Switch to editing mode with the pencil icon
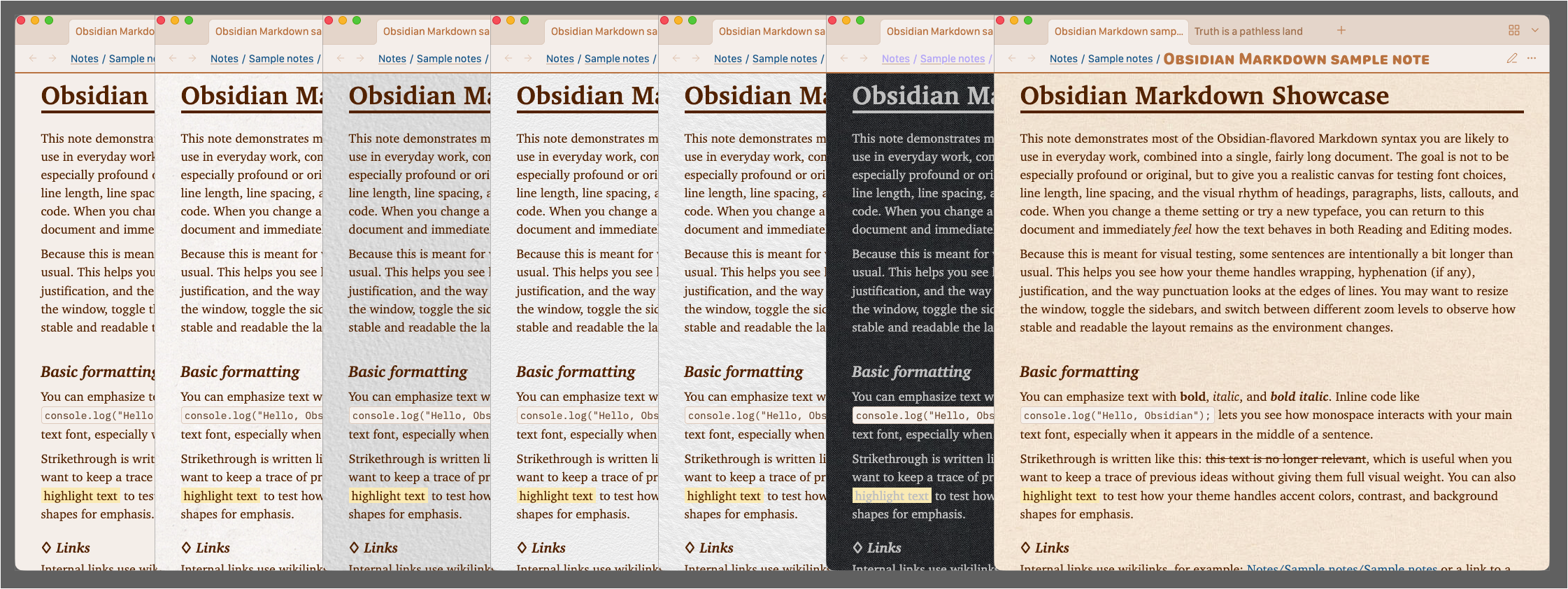This screenshot has width=1568, height=589. pyautogui.click(x=1511, y=58)
